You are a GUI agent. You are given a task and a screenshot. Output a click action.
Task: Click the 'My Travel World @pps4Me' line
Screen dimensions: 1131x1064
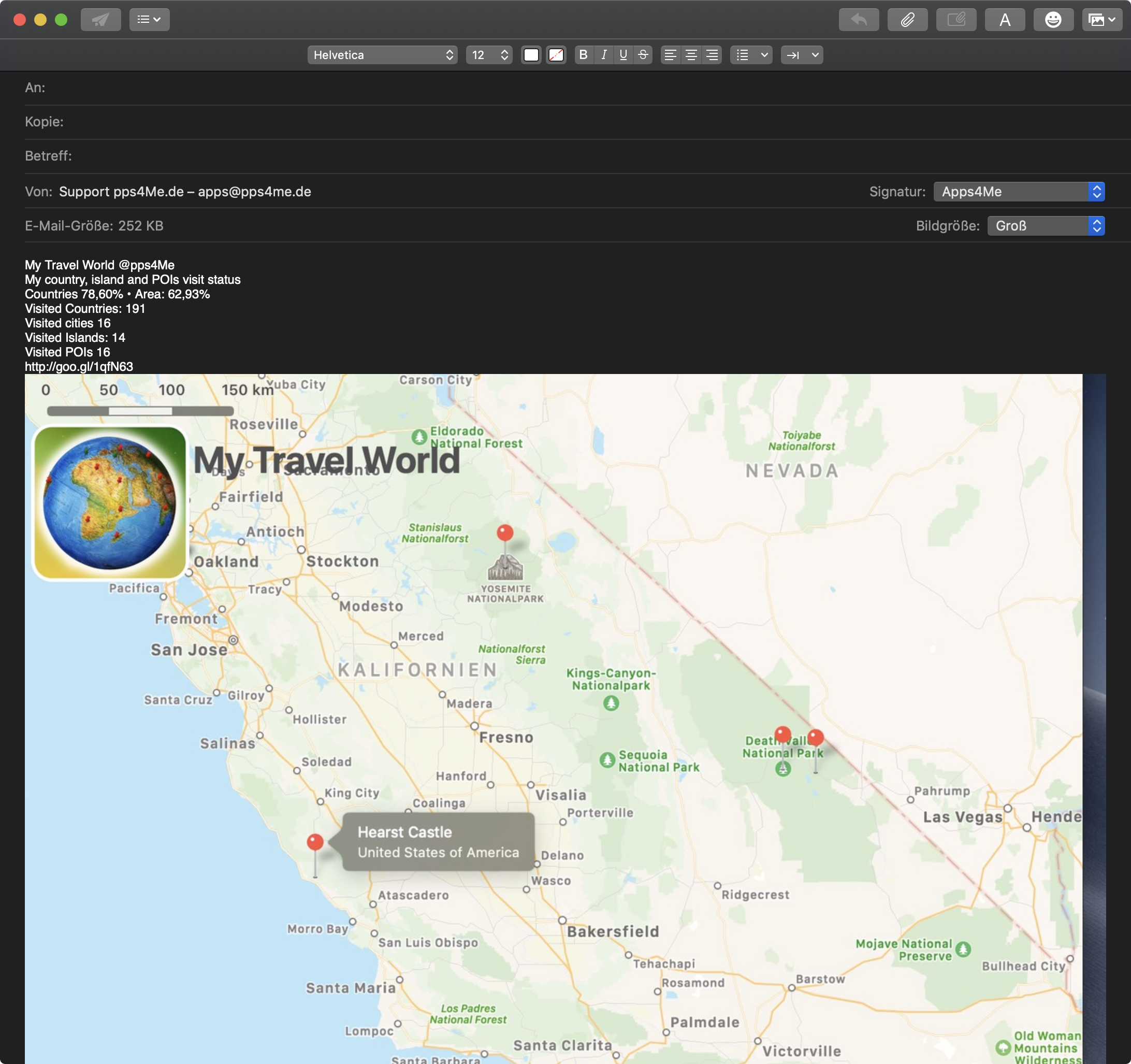[x=99, y=265]
